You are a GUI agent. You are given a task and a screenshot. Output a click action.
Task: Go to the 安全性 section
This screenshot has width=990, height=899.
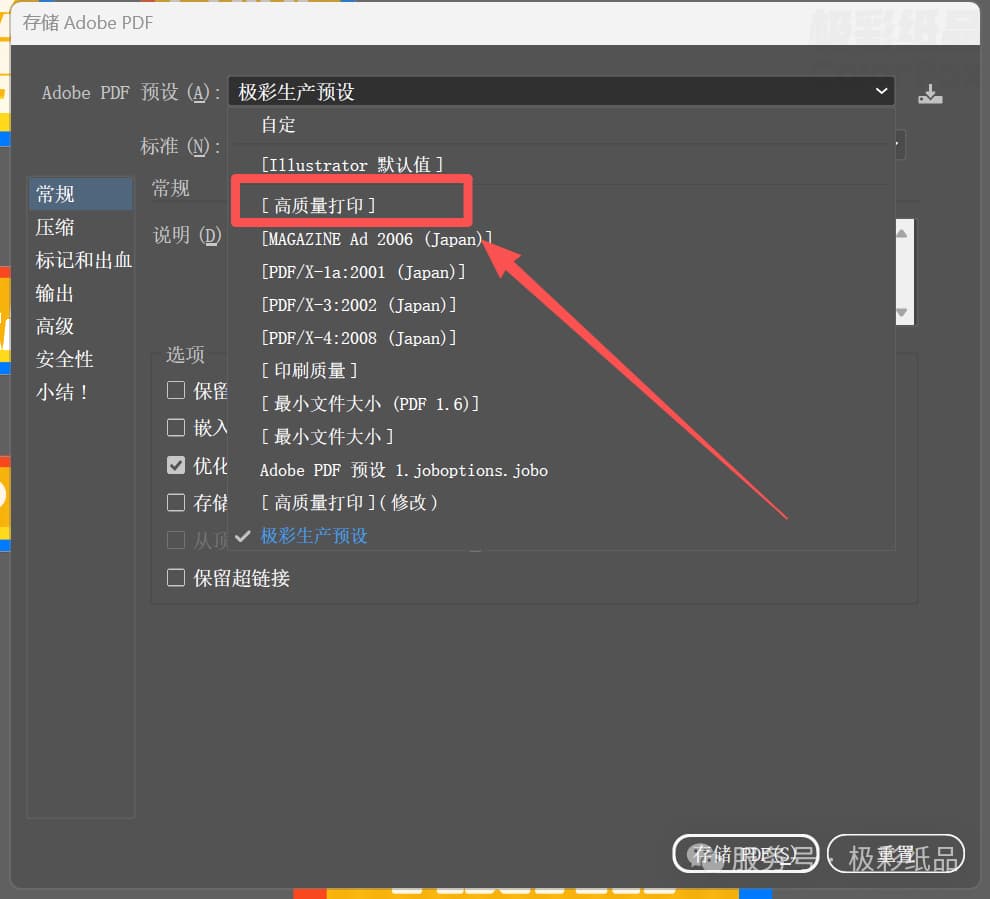(x=65, y=359)
